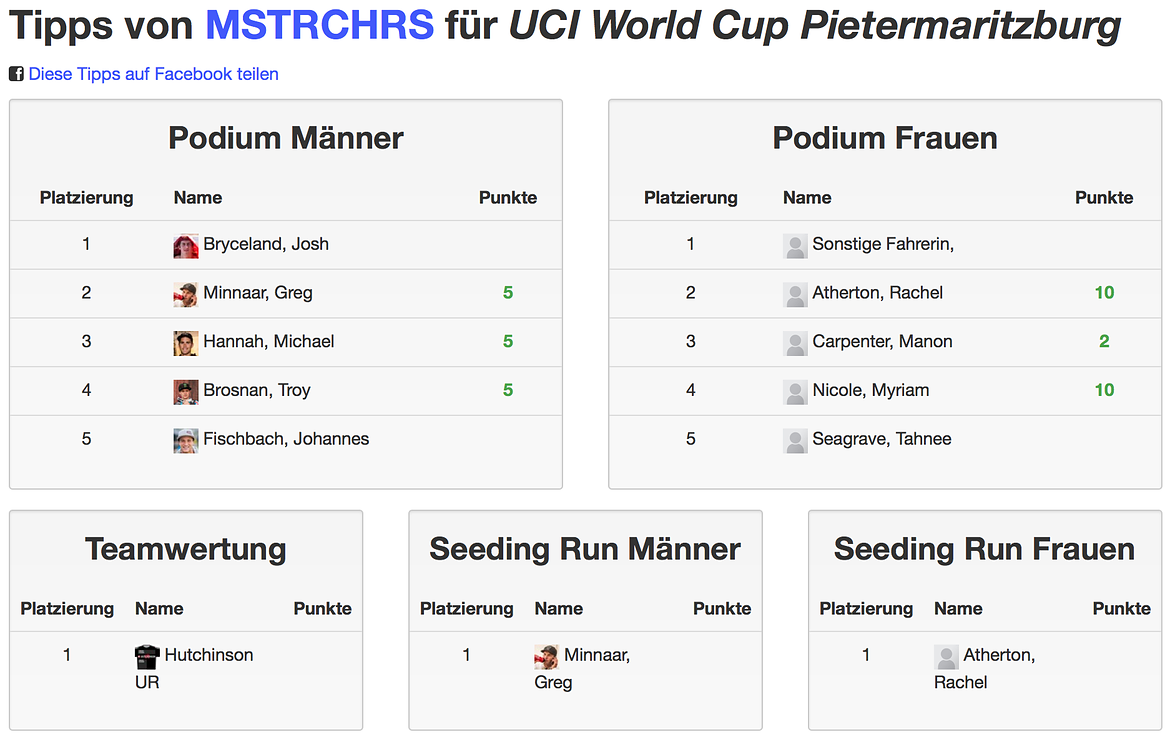1170x742 pixels.
Task: Click Troy Brosnan's rider avatar
Action: [x=186, y=391]
